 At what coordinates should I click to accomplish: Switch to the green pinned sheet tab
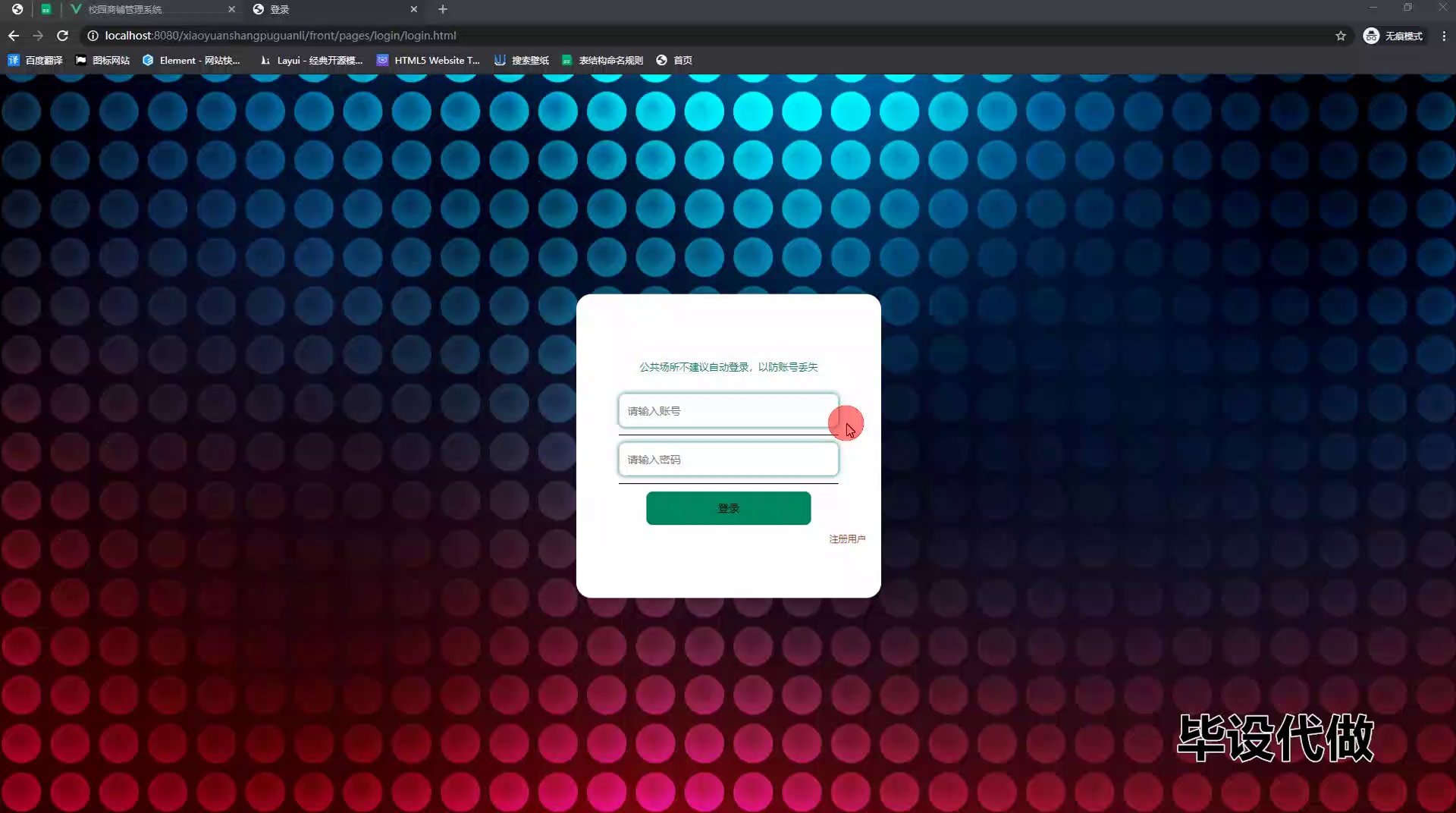click(x=46, y=9)
